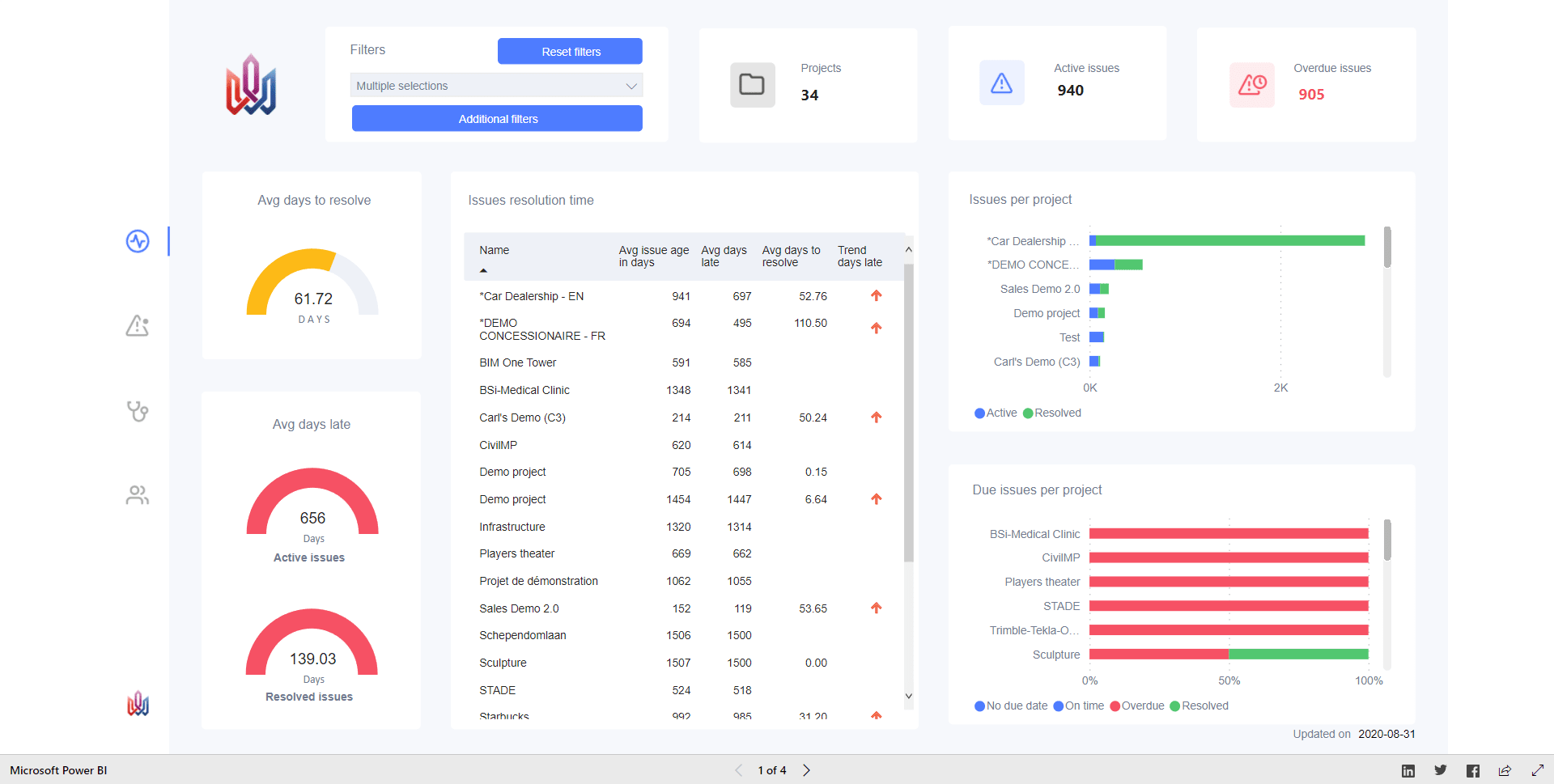
Task: Select the stethoscope health icon in sidebar
Action: pyautogui.click(x=138, y=411)
